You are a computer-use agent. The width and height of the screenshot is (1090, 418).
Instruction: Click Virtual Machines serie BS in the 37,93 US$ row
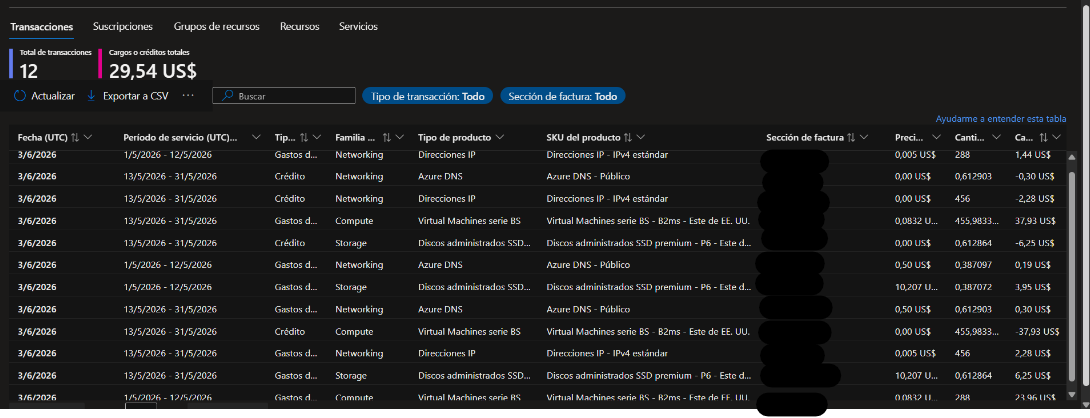[x=469, y=221]
